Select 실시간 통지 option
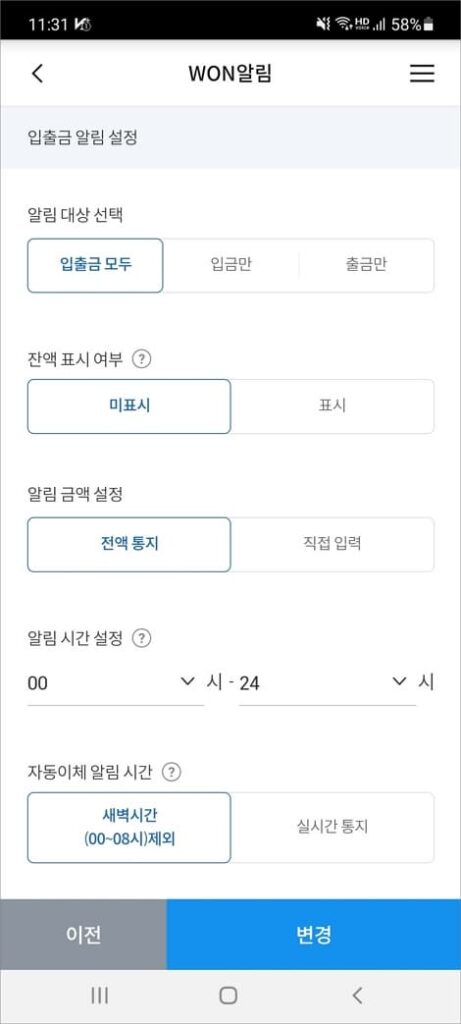Image resolution: width=461 pixels, height=1024 pixels. [x=332, y=827]
